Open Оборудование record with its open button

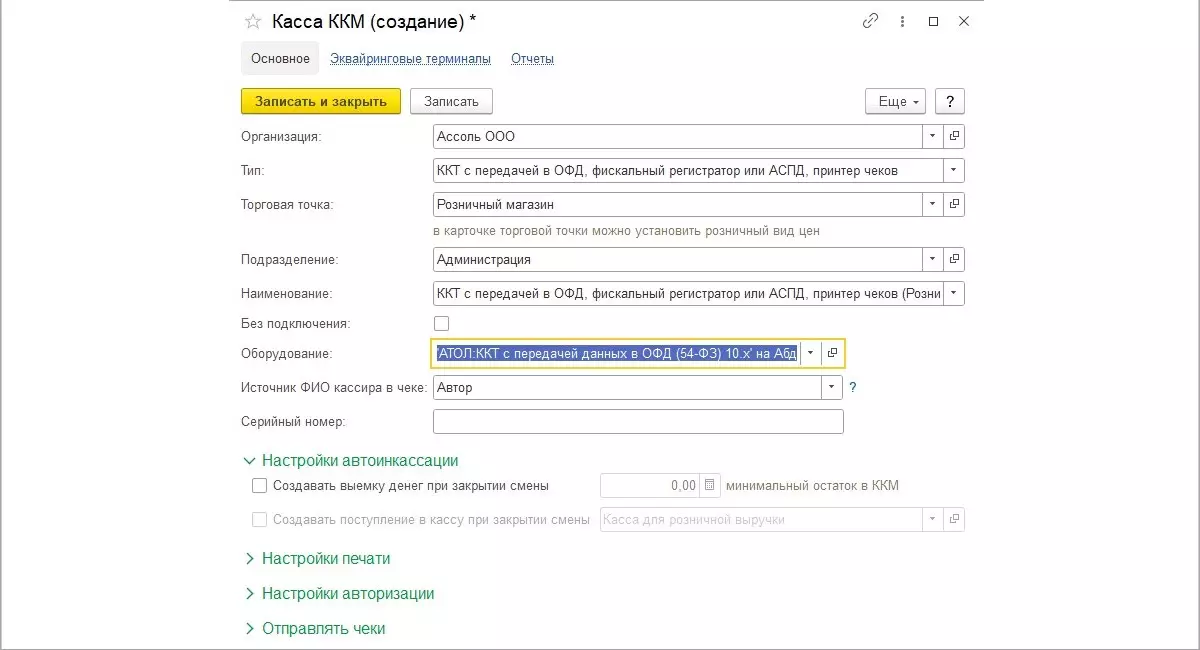pos(833,353)
